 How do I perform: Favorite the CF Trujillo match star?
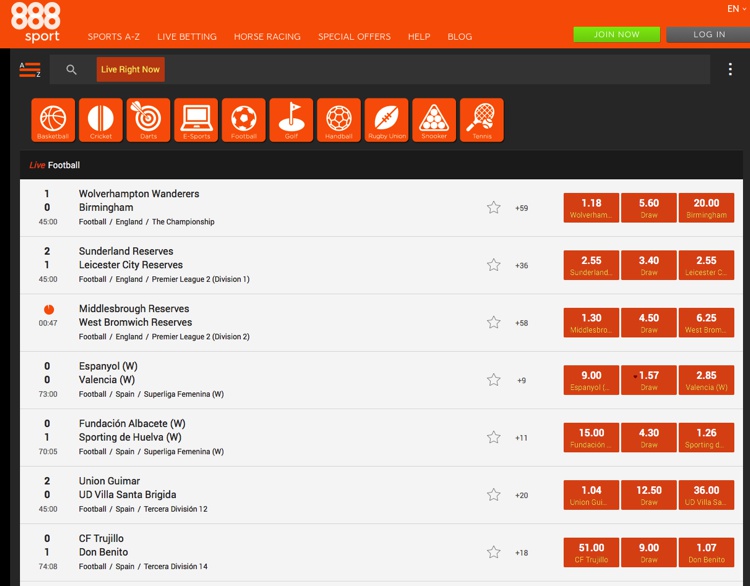point(494,552)
